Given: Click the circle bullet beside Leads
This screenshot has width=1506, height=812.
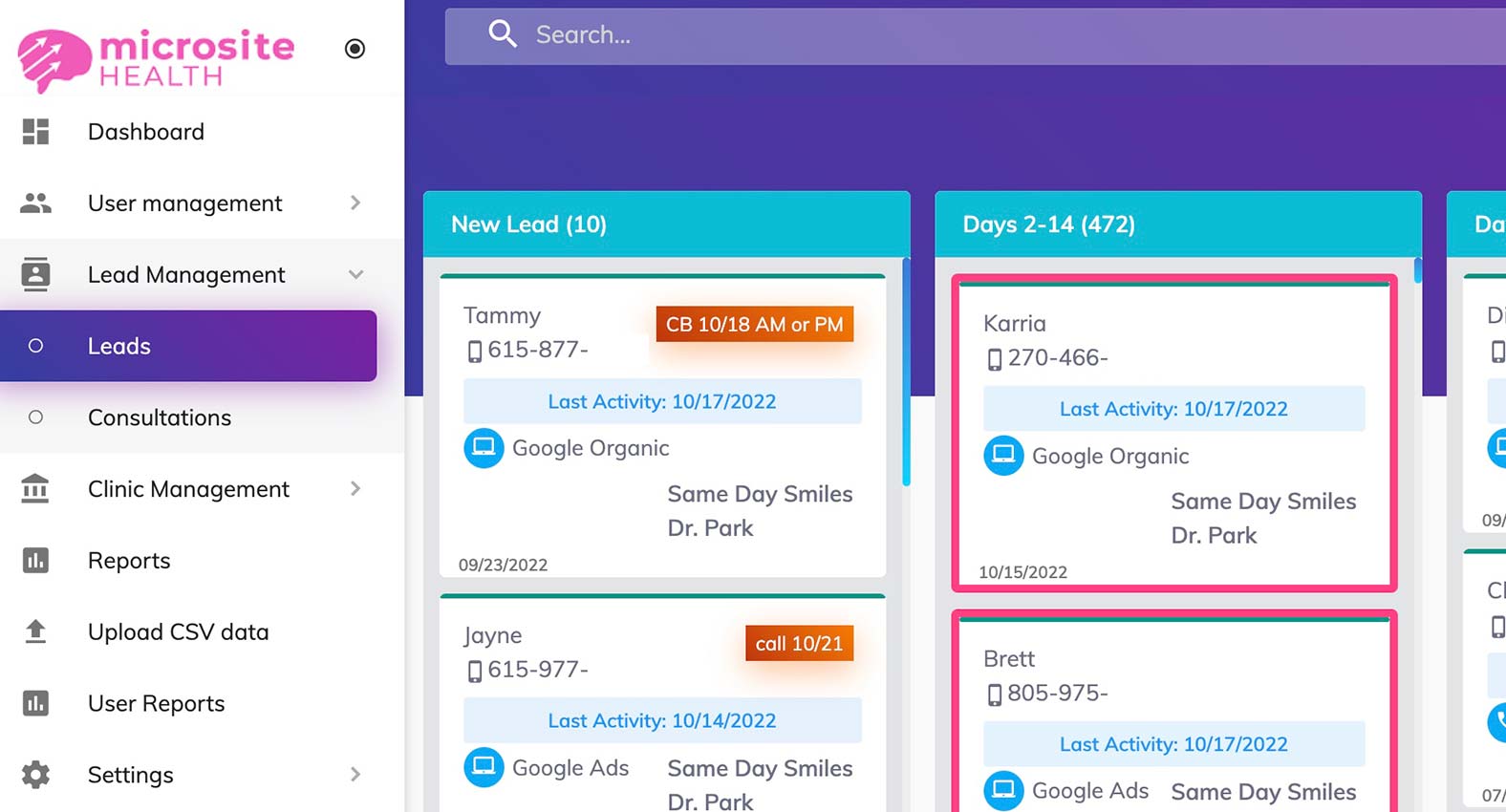Looking at the screenshot, I should (x=35, y=346).
